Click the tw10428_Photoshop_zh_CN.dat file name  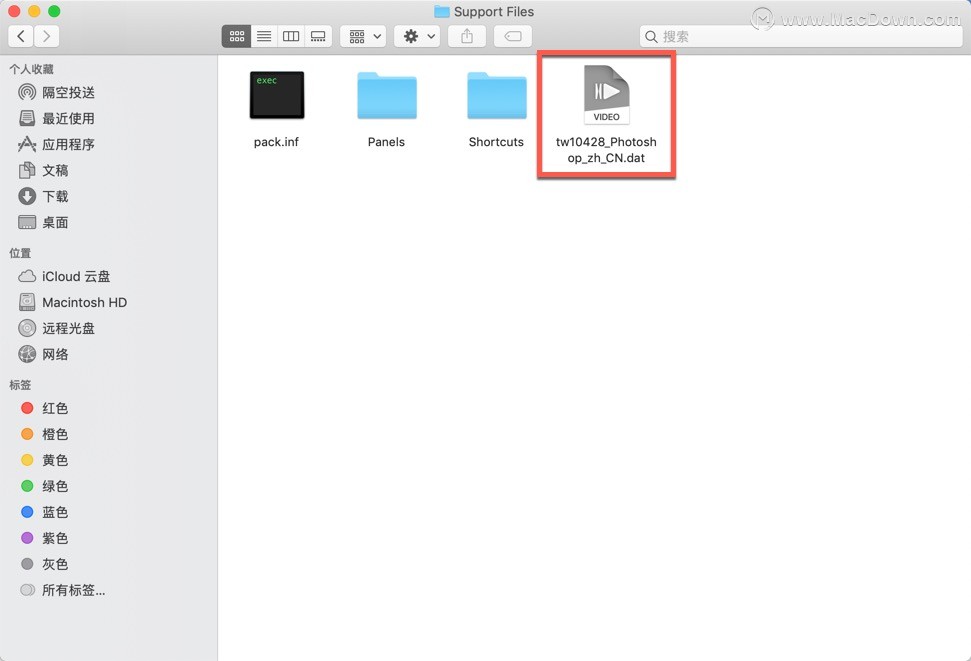(606, 150)
